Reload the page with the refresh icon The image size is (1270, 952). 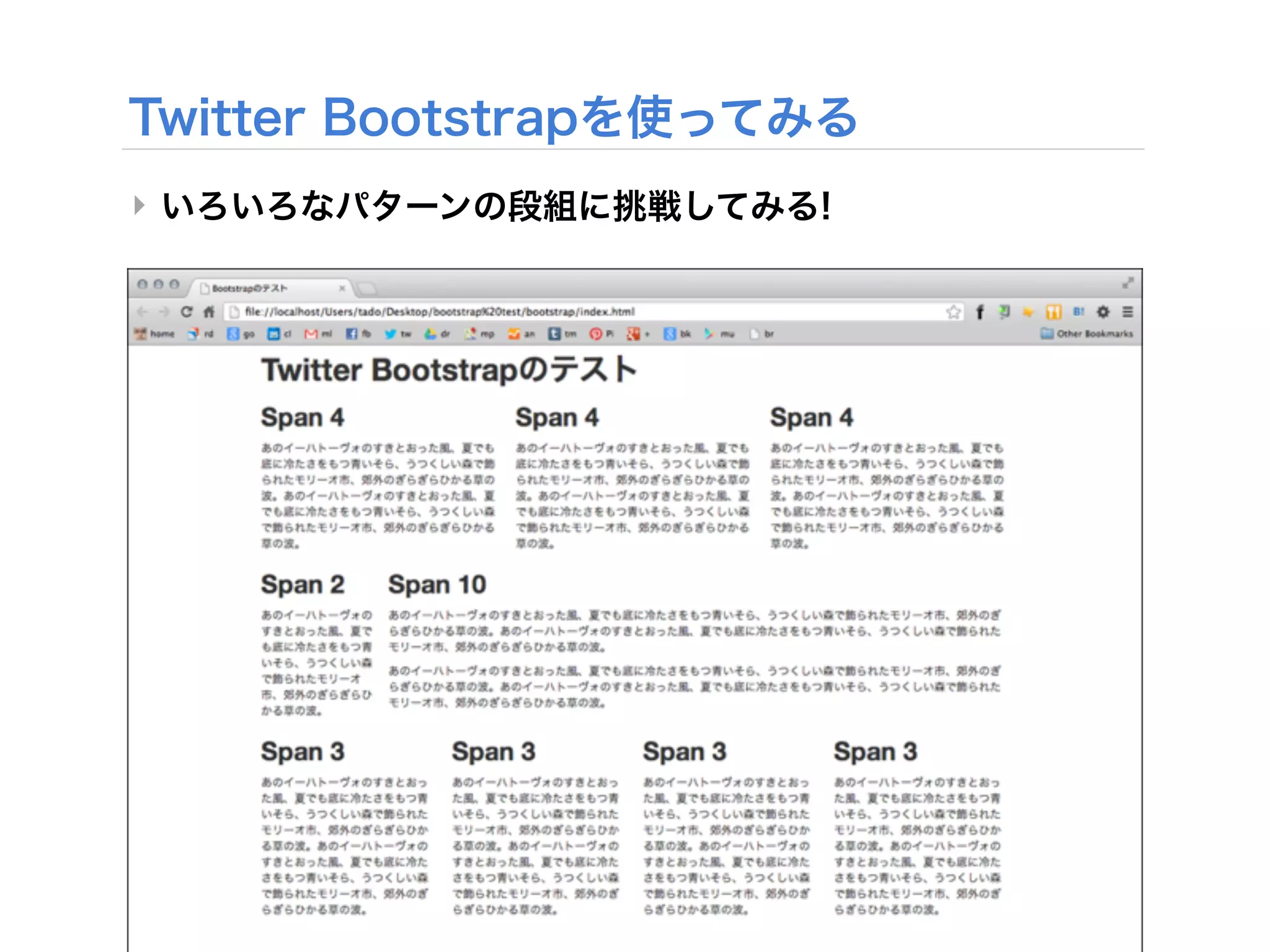pyautogui.click(x=186, y=312)
